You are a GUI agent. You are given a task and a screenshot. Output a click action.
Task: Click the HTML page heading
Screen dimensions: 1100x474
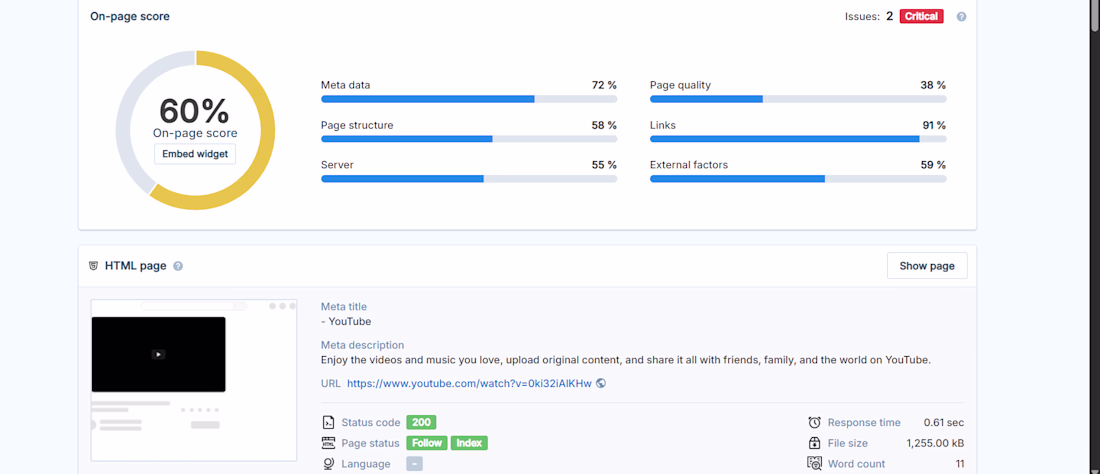(x=135, y=266)
